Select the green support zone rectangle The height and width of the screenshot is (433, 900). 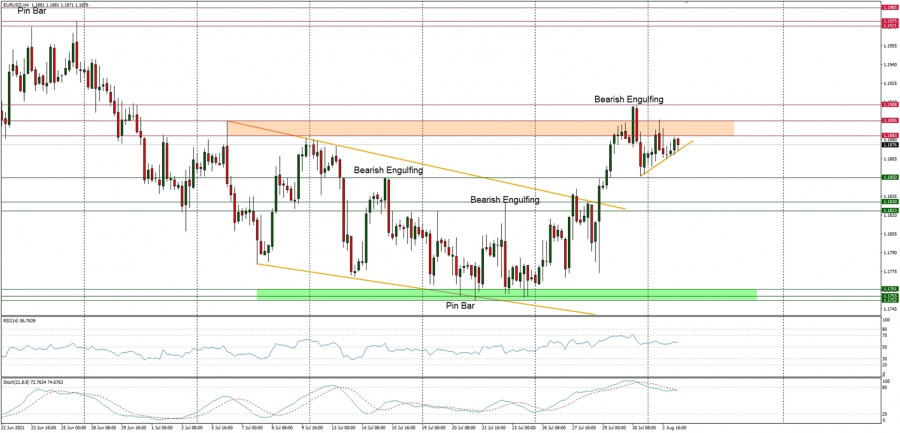tap(505, 294)
